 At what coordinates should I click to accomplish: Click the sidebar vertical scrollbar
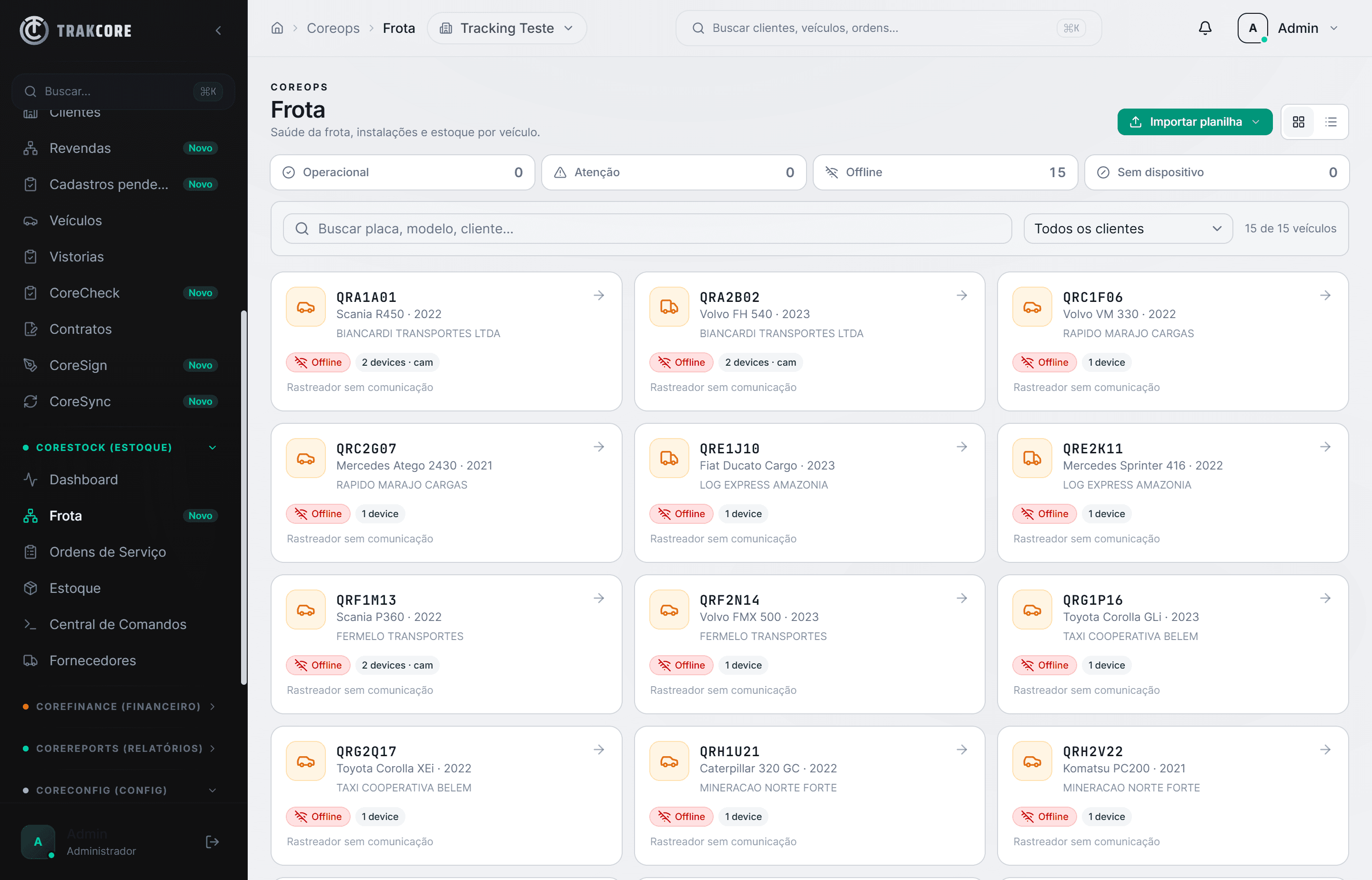pyautogui.click(x=244, y=497)
